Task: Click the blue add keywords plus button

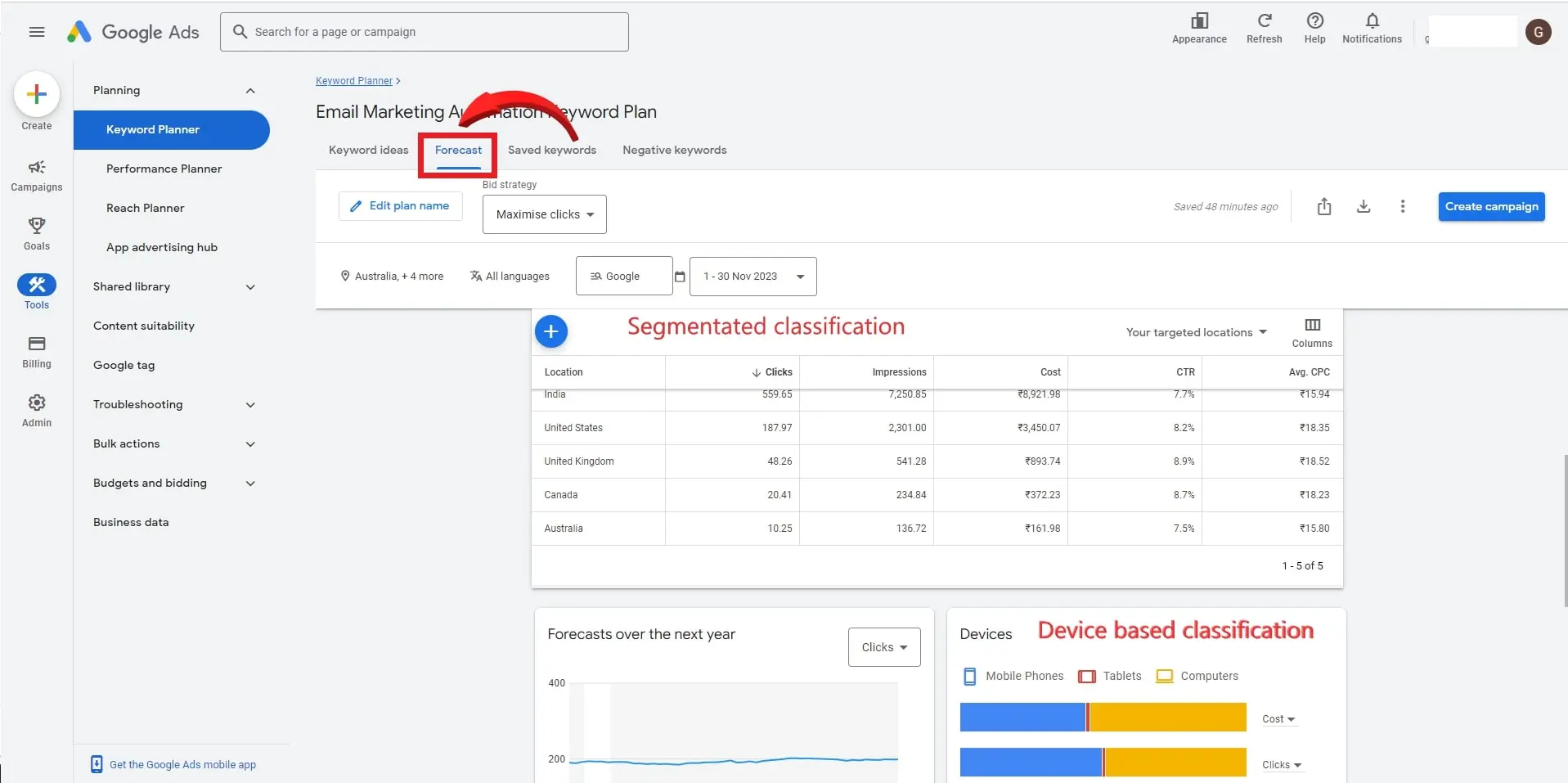Action: click(551, 331)
